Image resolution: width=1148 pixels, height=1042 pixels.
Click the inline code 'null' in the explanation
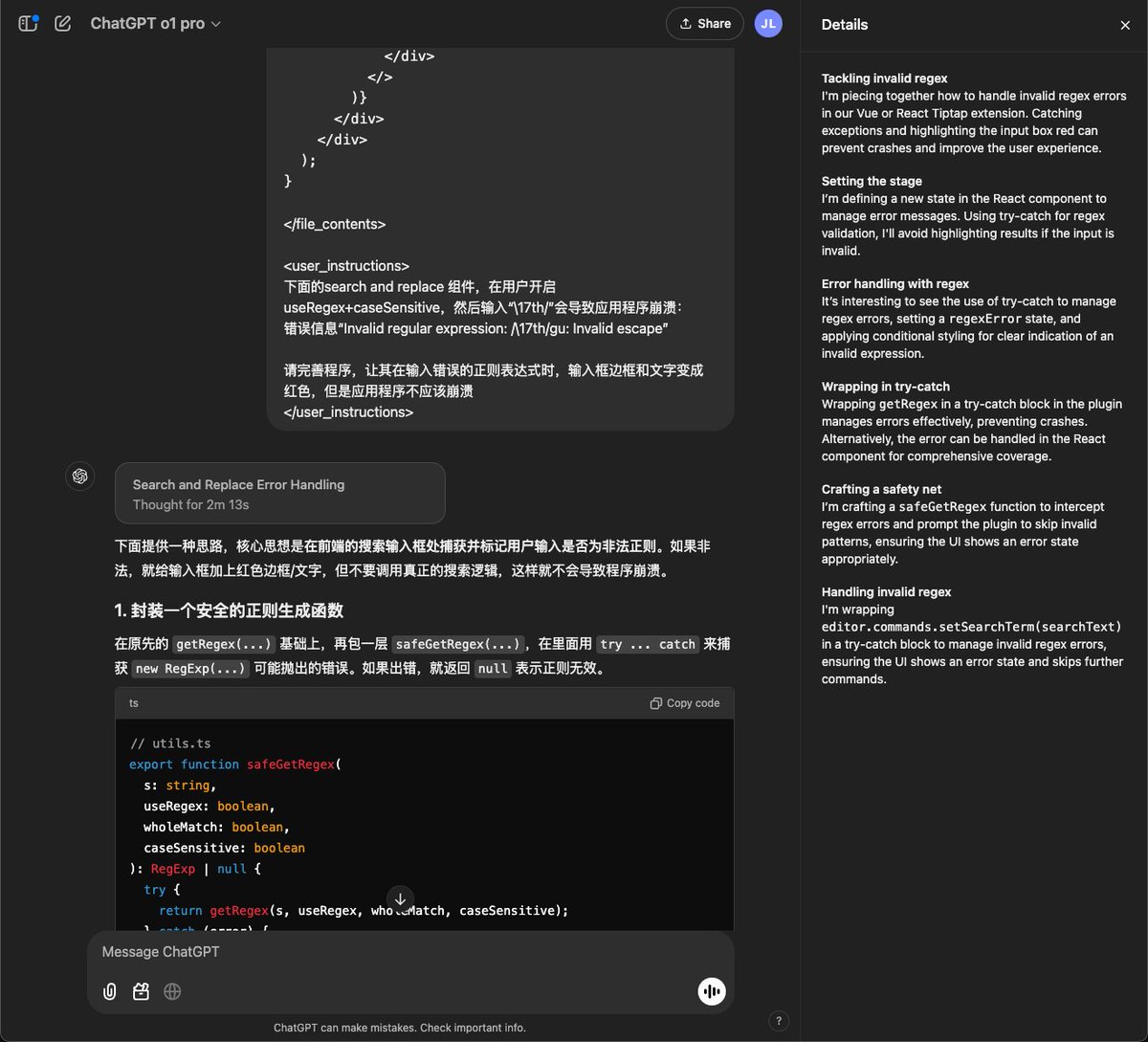pos(493,669)
